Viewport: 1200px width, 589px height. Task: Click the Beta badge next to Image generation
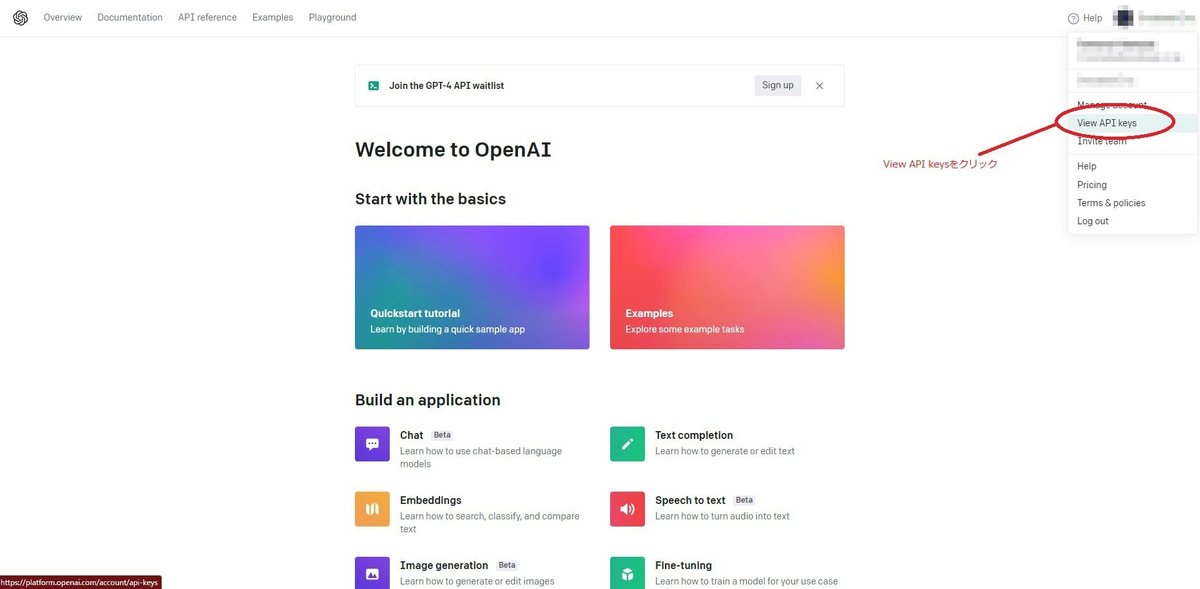coord(507,565)
